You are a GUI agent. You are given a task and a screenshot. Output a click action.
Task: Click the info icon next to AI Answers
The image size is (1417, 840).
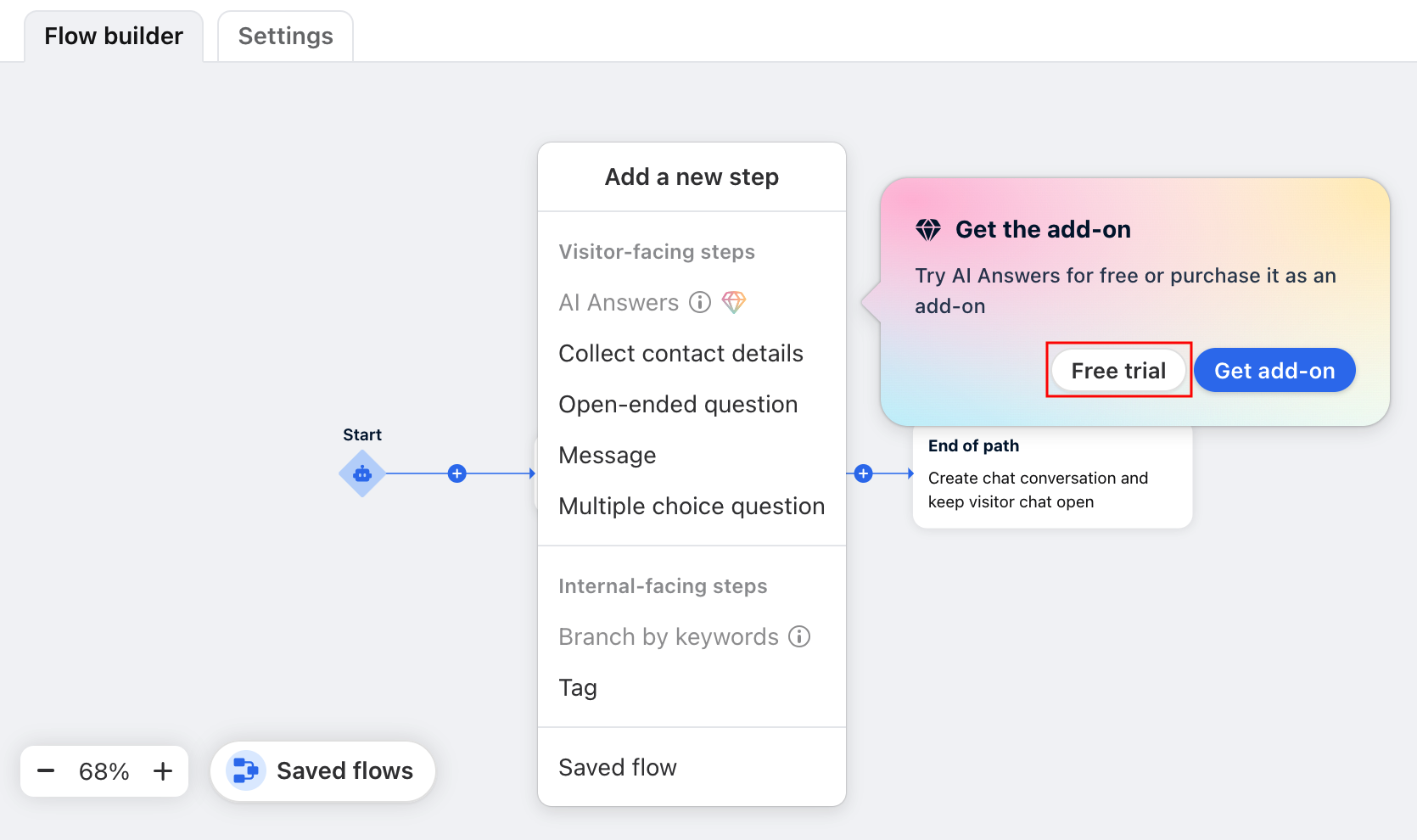point(700,302)
